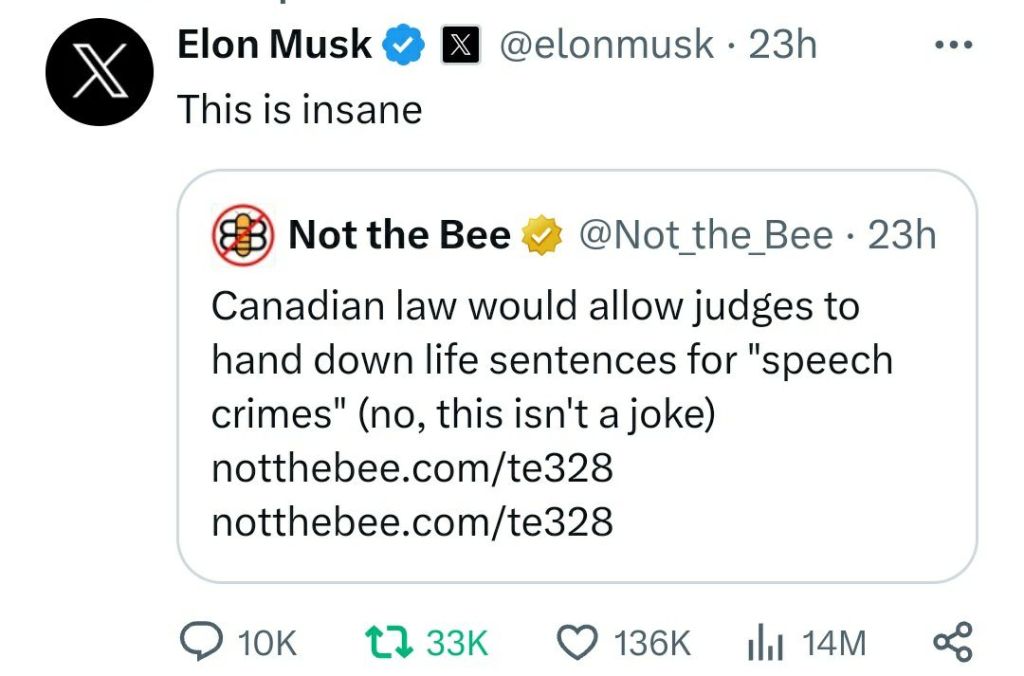1024x676 pixels.
Task: Click Elon Musk's X profile avatar
Action: (100, 73)
